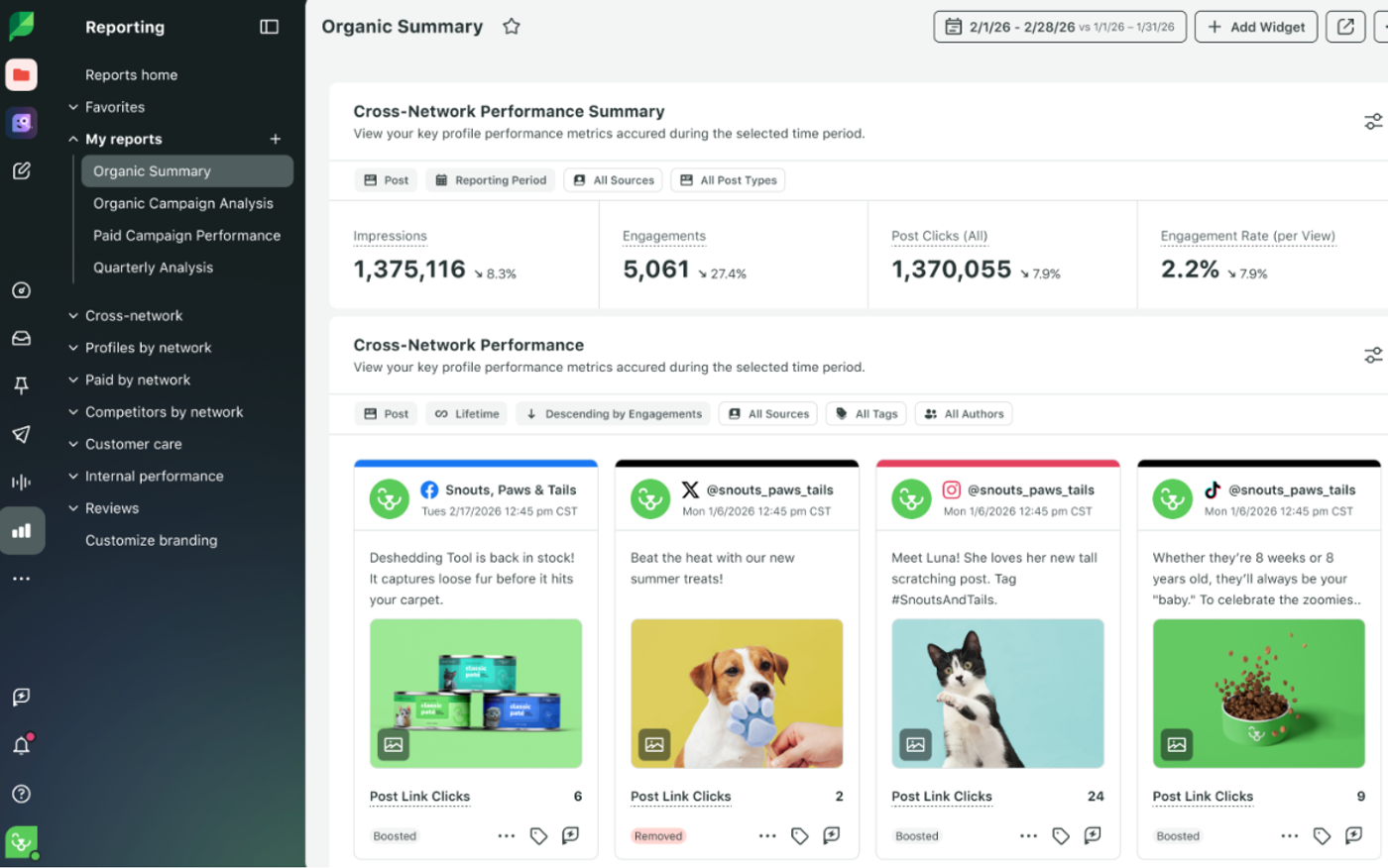
Task: Expand Paid by network section
Action: point(130,380)
